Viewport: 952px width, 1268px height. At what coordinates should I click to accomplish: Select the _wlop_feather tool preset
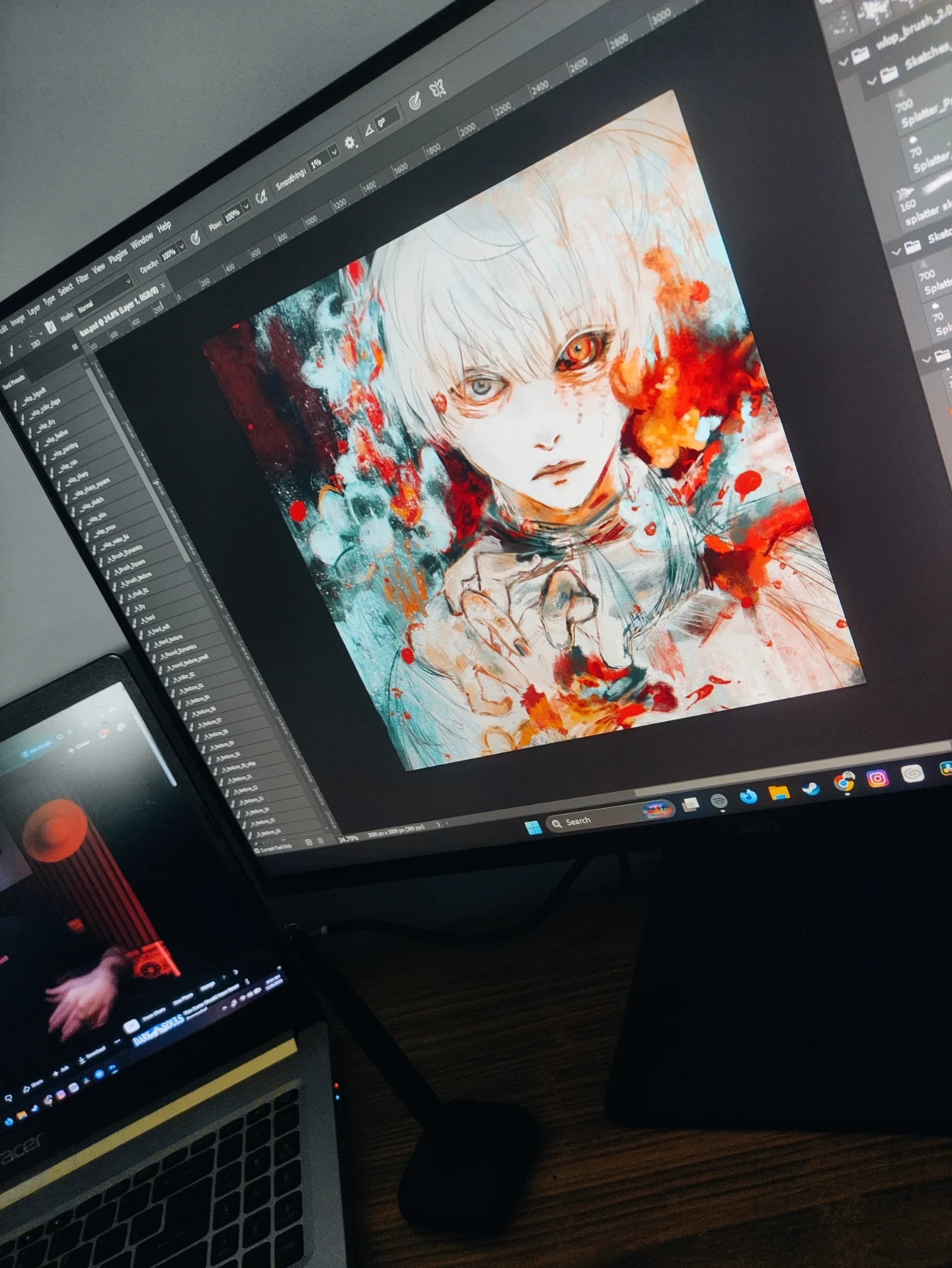[58, 438]
